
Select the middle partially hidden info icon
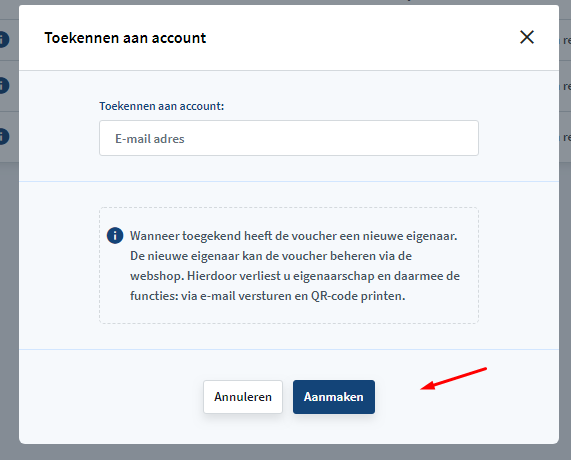4,86
